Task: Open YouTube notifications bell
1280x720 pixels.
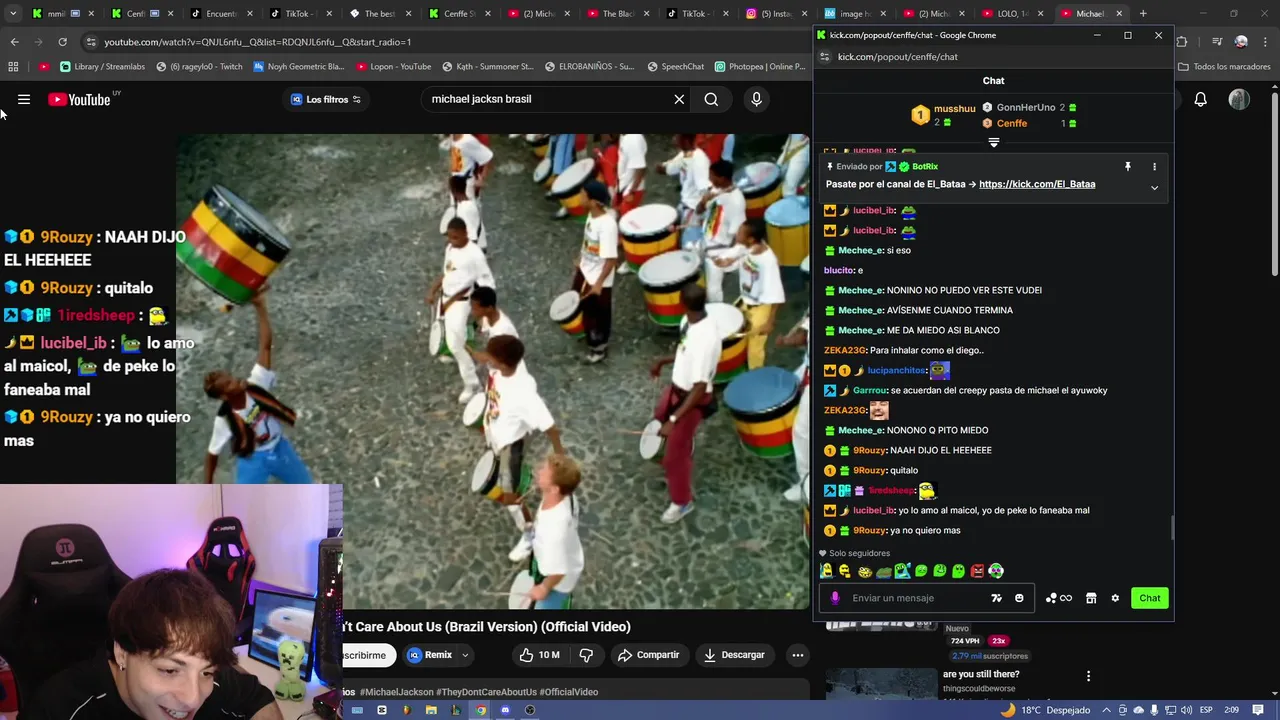Action: tap(1200, 99)
